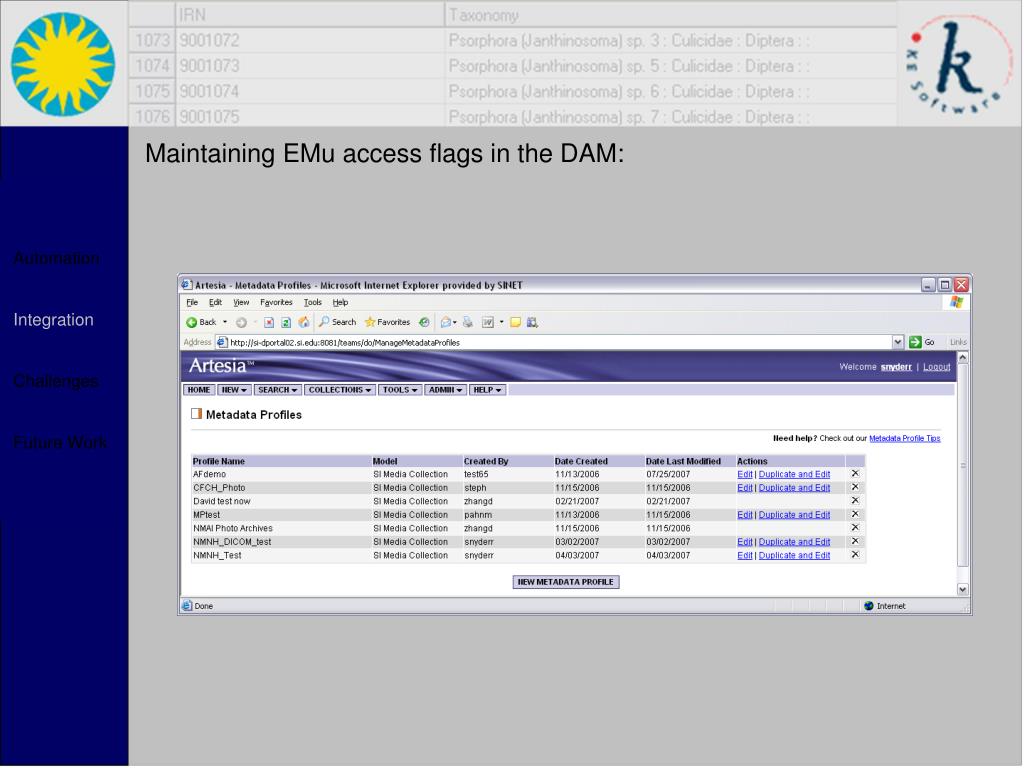Click the Edit with Word toolbar icon
Viewport: 1024px width, 768px height.
click(x=488, y=323)
